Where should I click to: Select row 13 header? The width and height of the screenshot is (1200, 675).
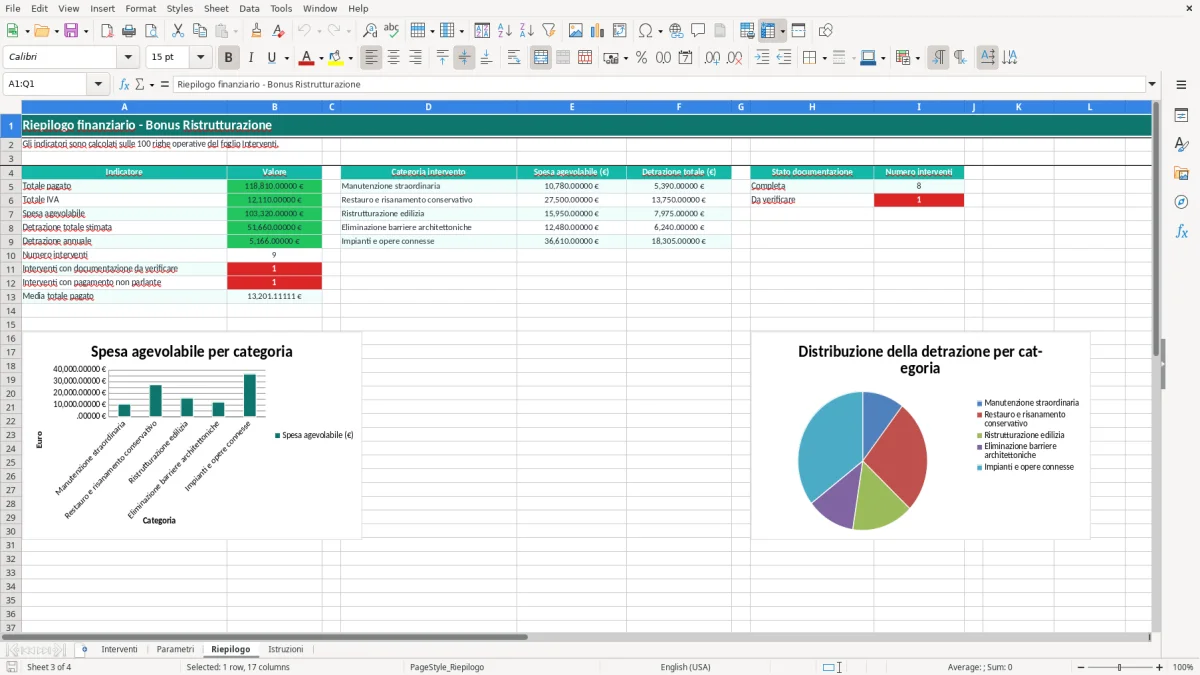(11, 296)
